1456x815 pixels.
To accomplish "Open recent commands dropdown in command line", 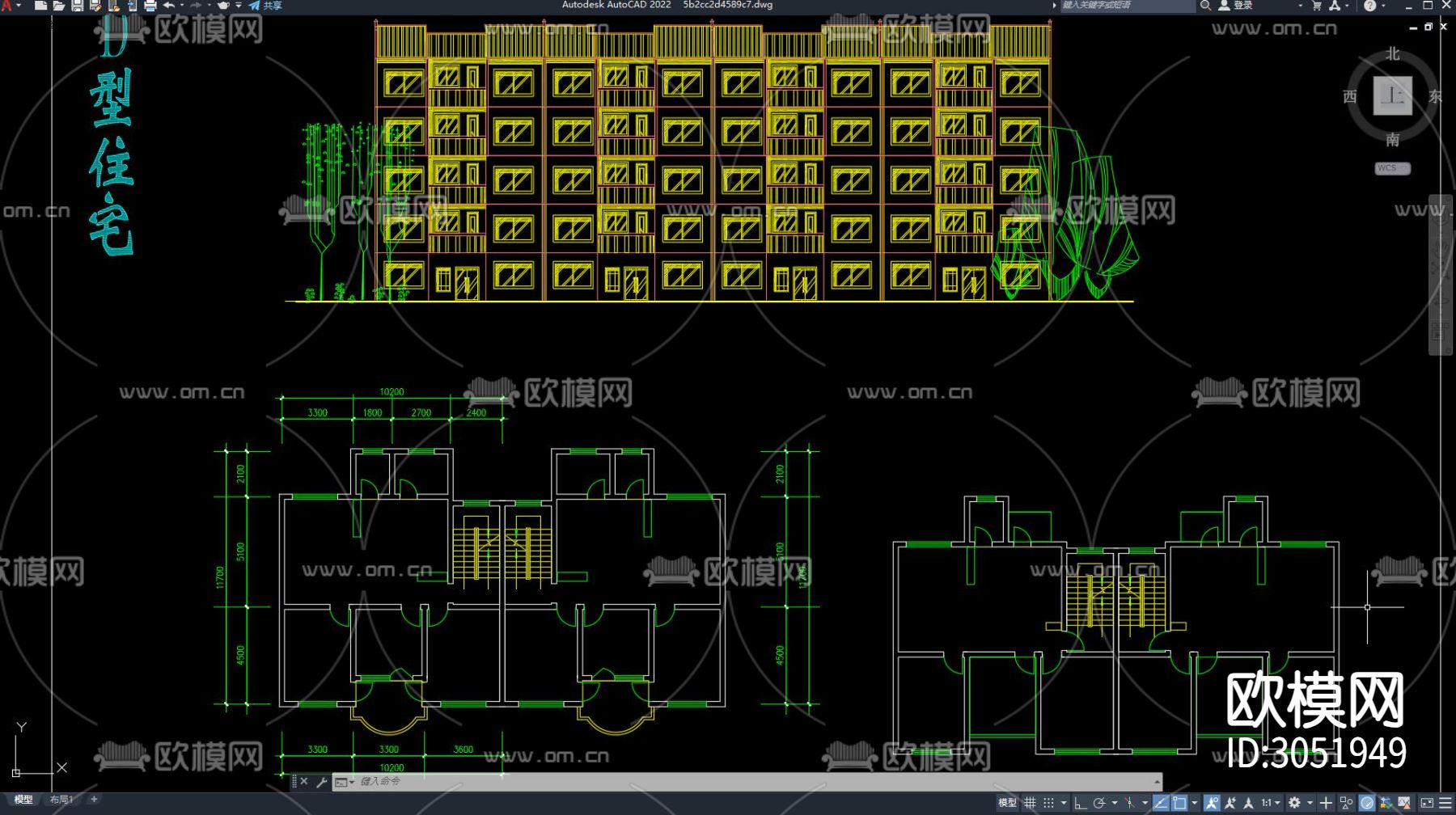I will point(345,782).
